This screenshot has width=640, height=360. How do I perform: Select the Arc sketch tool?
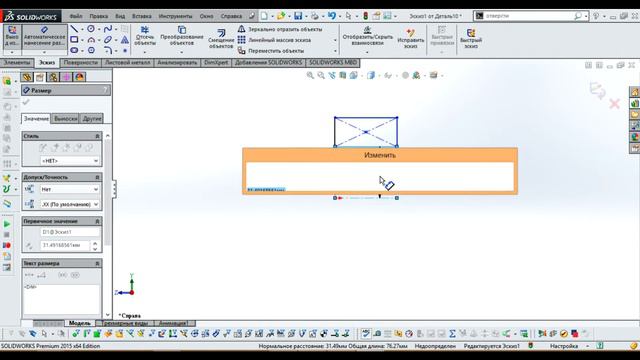pos(91,40)
